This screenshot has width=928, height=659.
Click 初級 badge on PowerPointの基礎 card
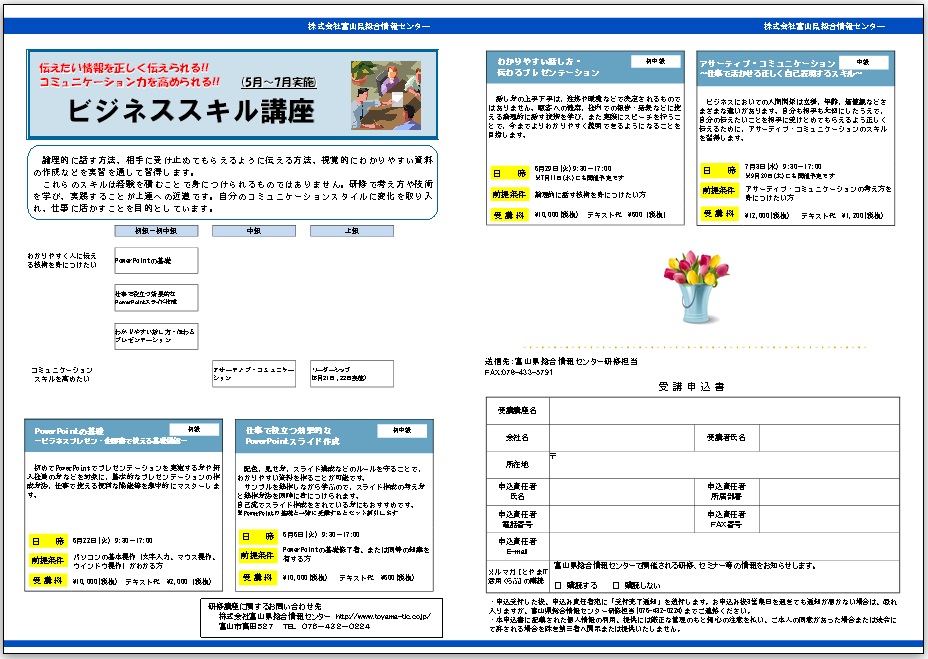[x=194, y=429]
